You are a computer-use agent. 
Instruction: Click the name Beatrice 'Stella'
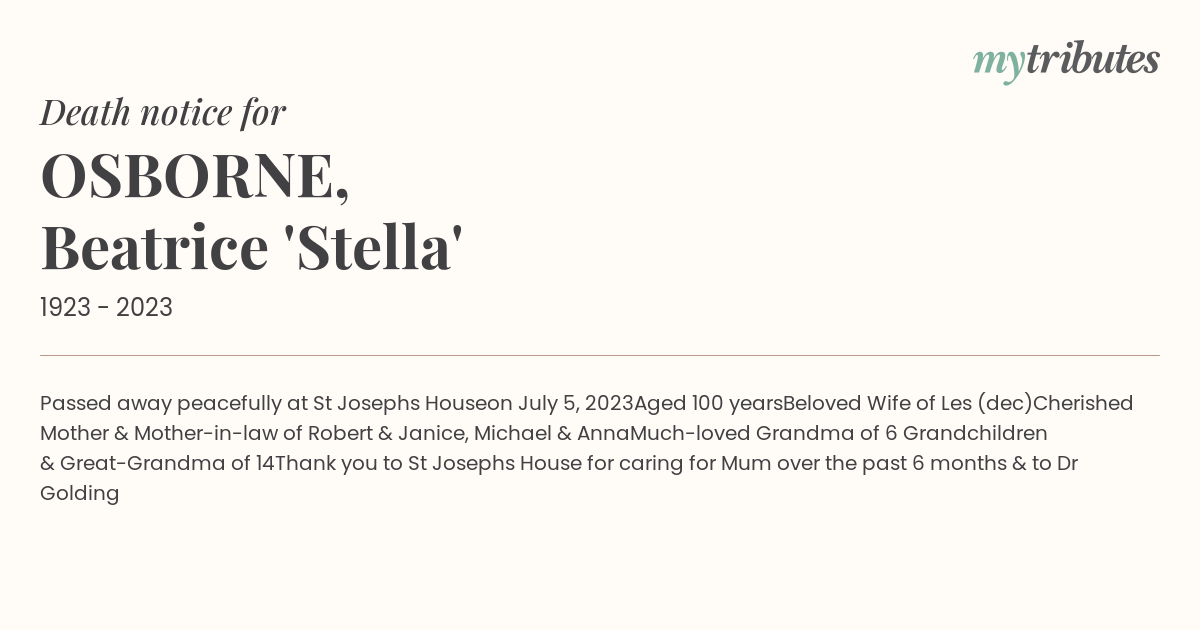[251, 248]
